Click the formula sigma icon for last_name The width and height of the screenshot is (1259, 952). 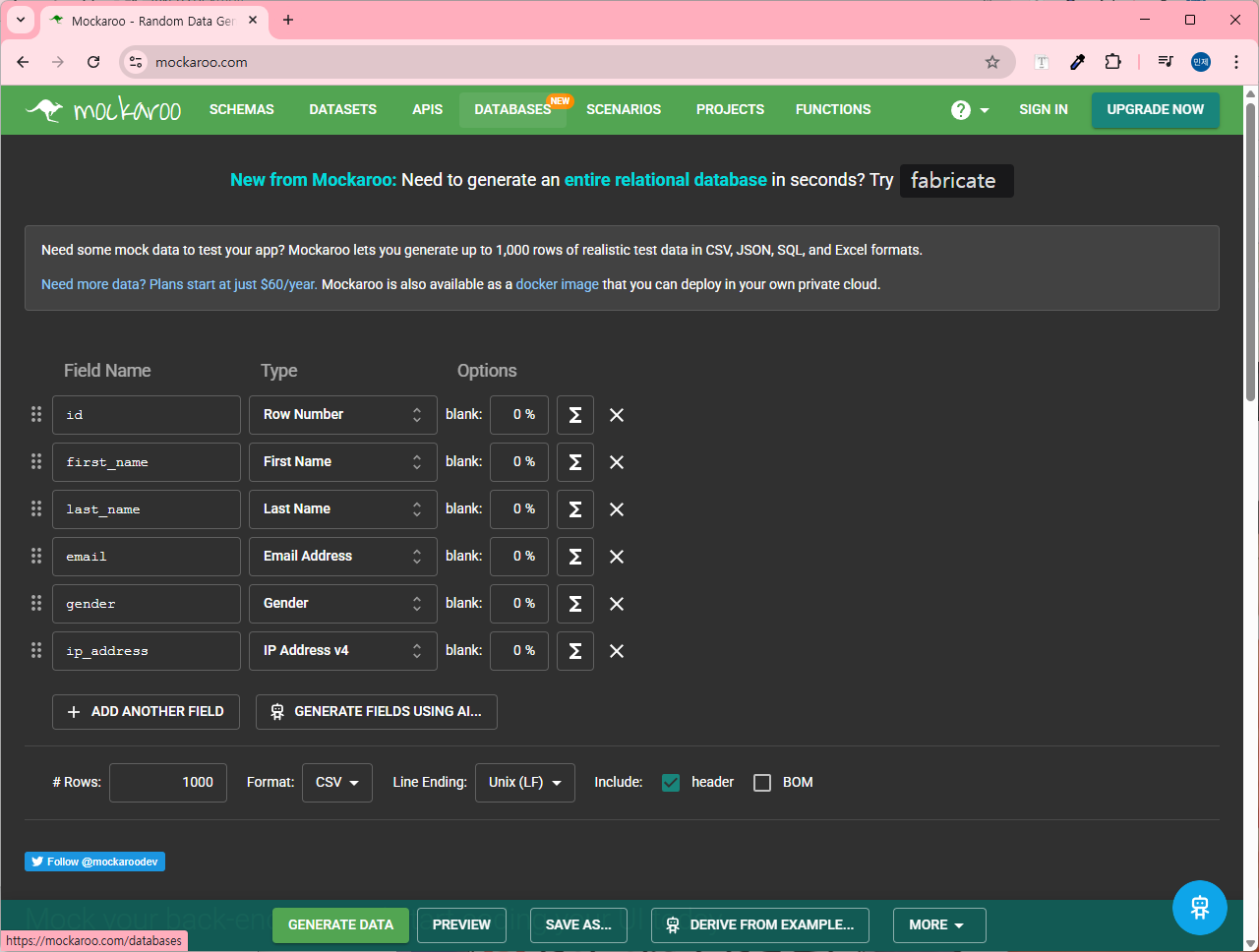[575, 509]
